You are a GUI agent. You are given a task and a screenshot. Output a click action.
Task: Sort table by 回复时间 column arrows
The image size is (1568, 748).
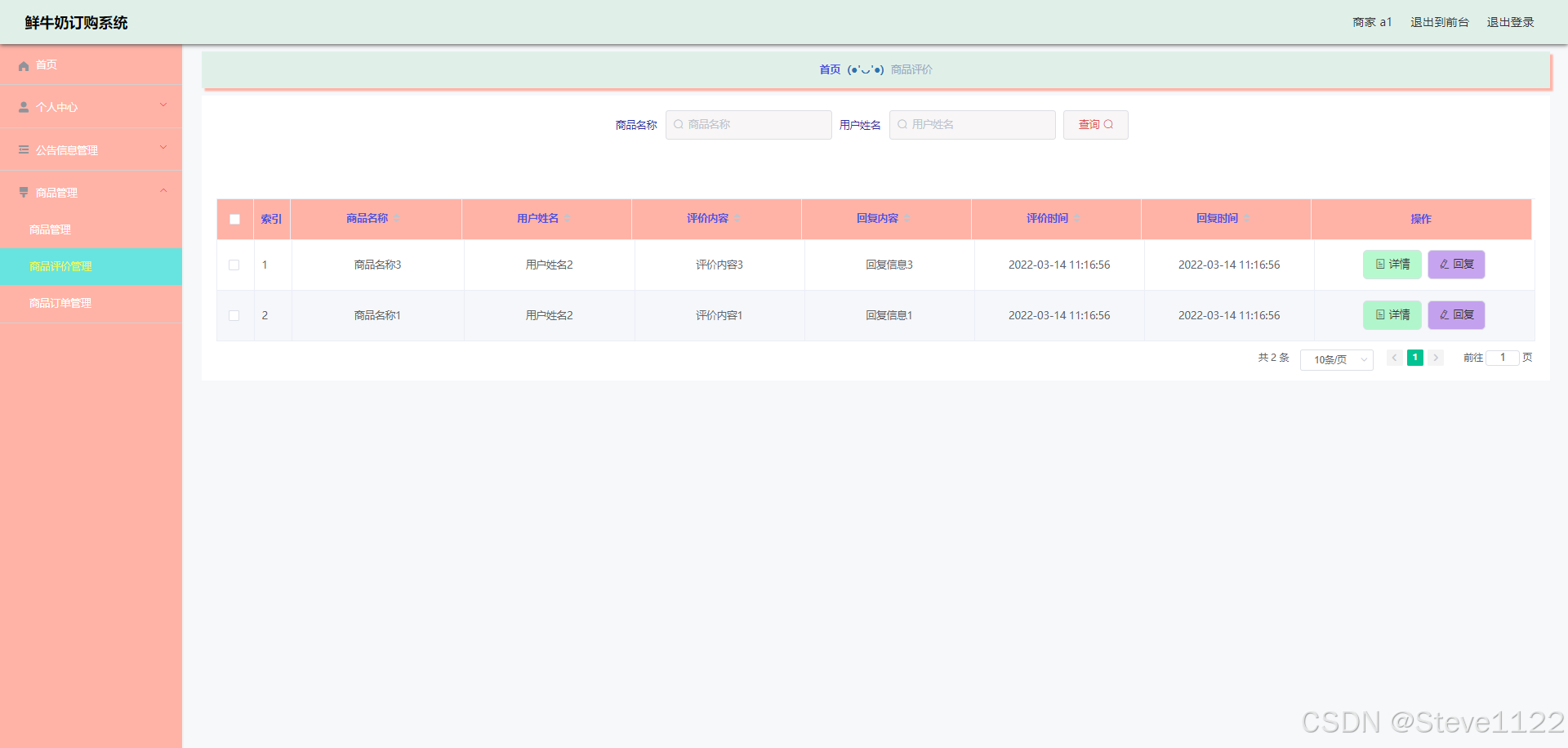coord(1247,219)
